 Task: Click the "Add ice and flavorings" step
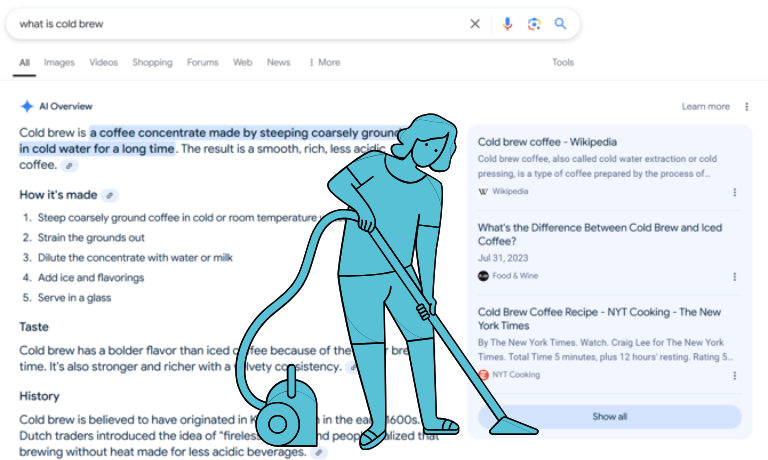click(91, 278)
